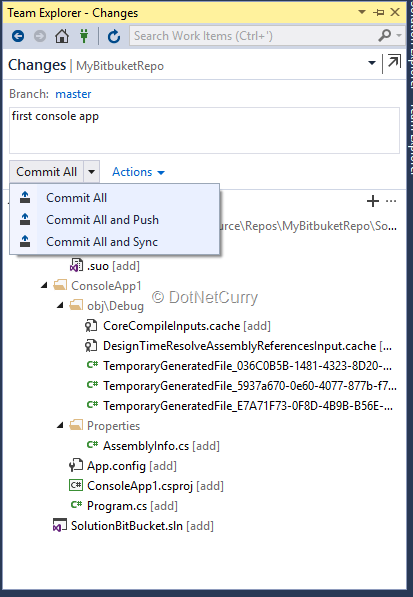Open the Changes page dropdown arrow
Screen dimensions: 413x597
point(372,63)
